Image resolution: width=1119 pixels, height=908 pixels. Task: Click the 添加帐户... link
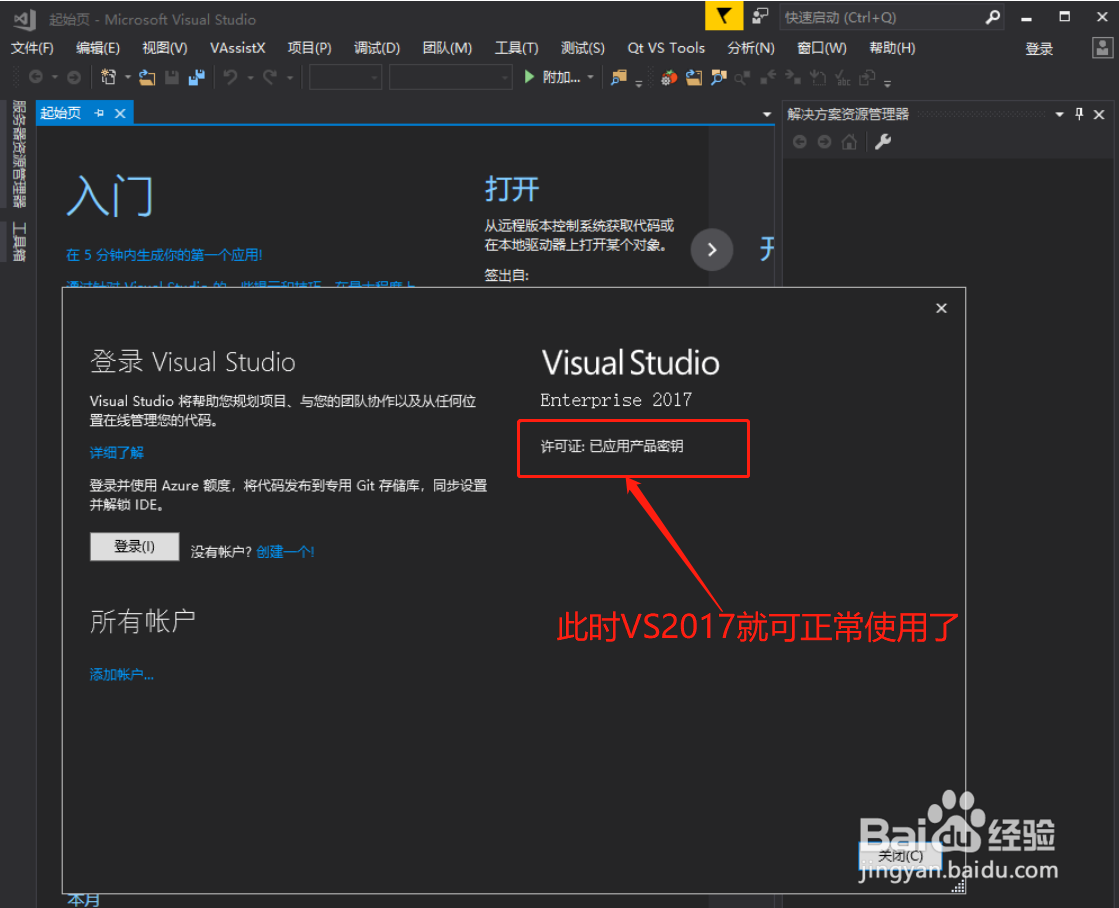121,674
